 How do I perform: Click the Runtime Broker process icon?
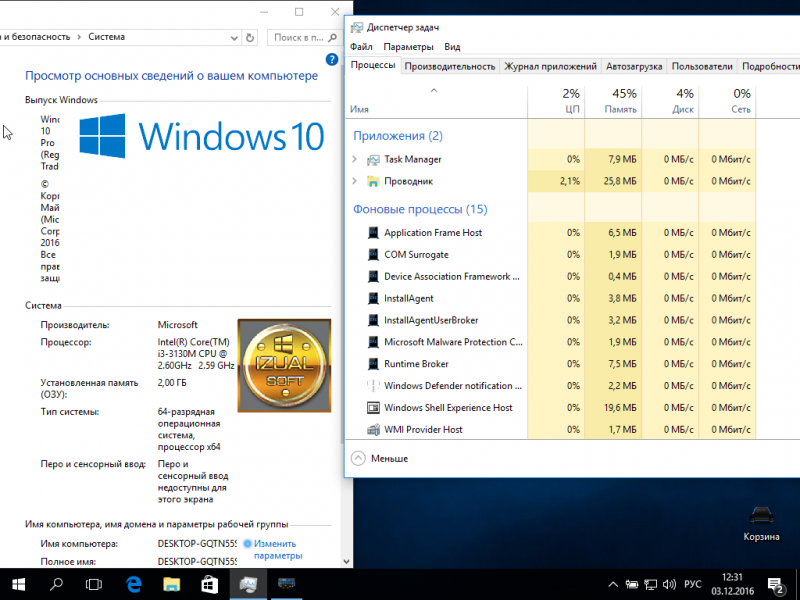373,364
